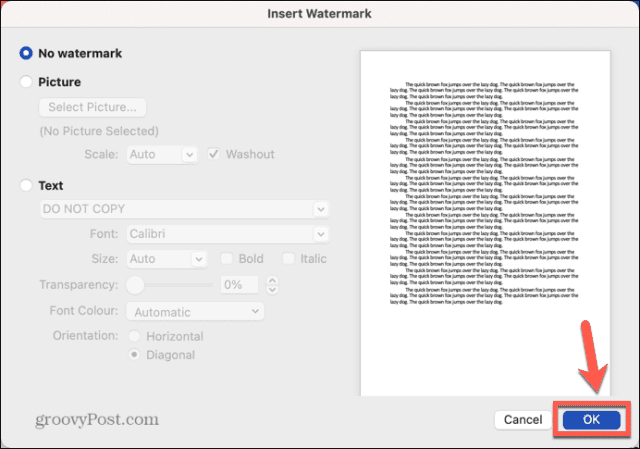Select Diagonal orientation
The width and height of the screenshot is (640, 449).
pos(133,354)
